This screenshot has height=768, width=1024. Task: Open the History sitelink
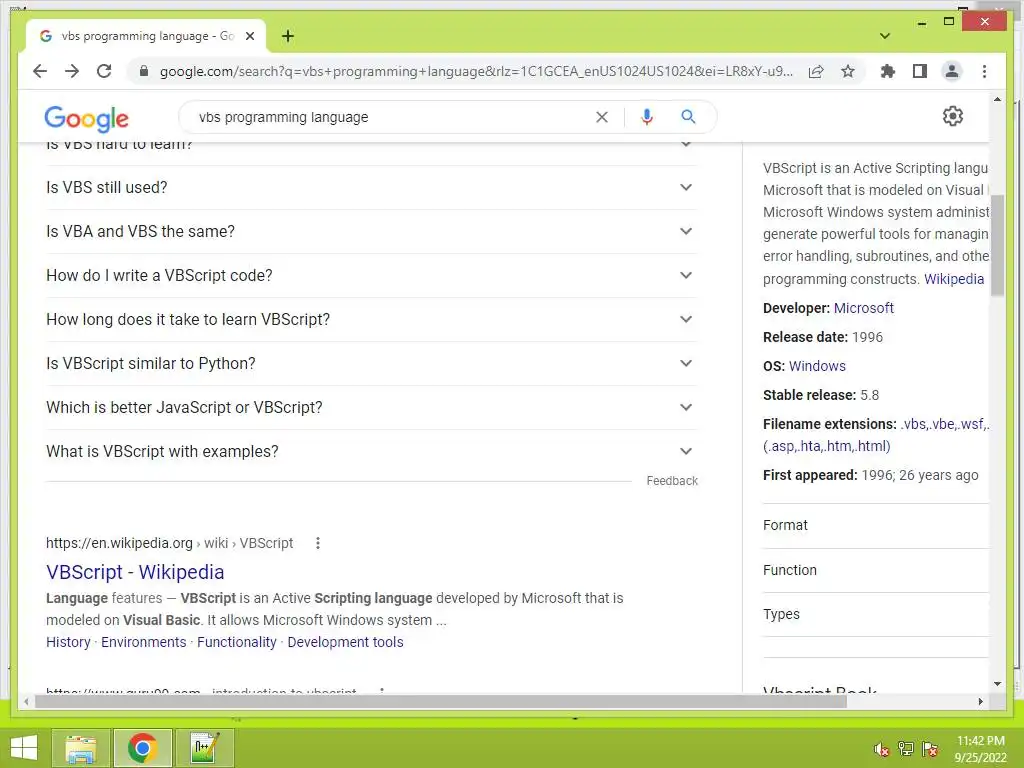68,643
